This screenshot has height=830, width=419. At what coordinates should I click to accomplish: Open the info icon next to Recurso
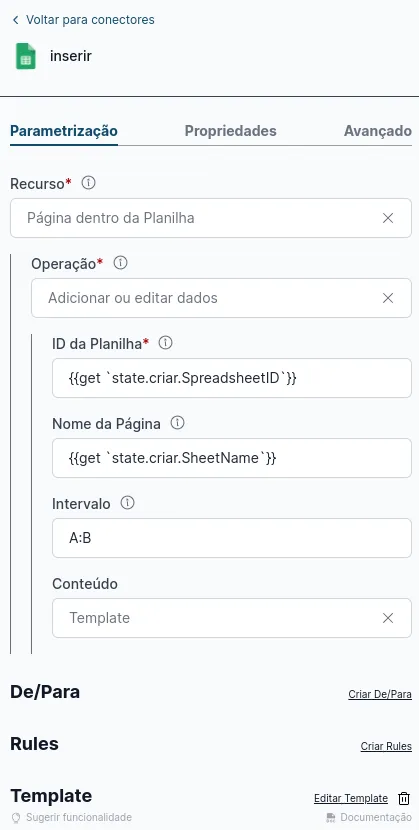(88, 183)
